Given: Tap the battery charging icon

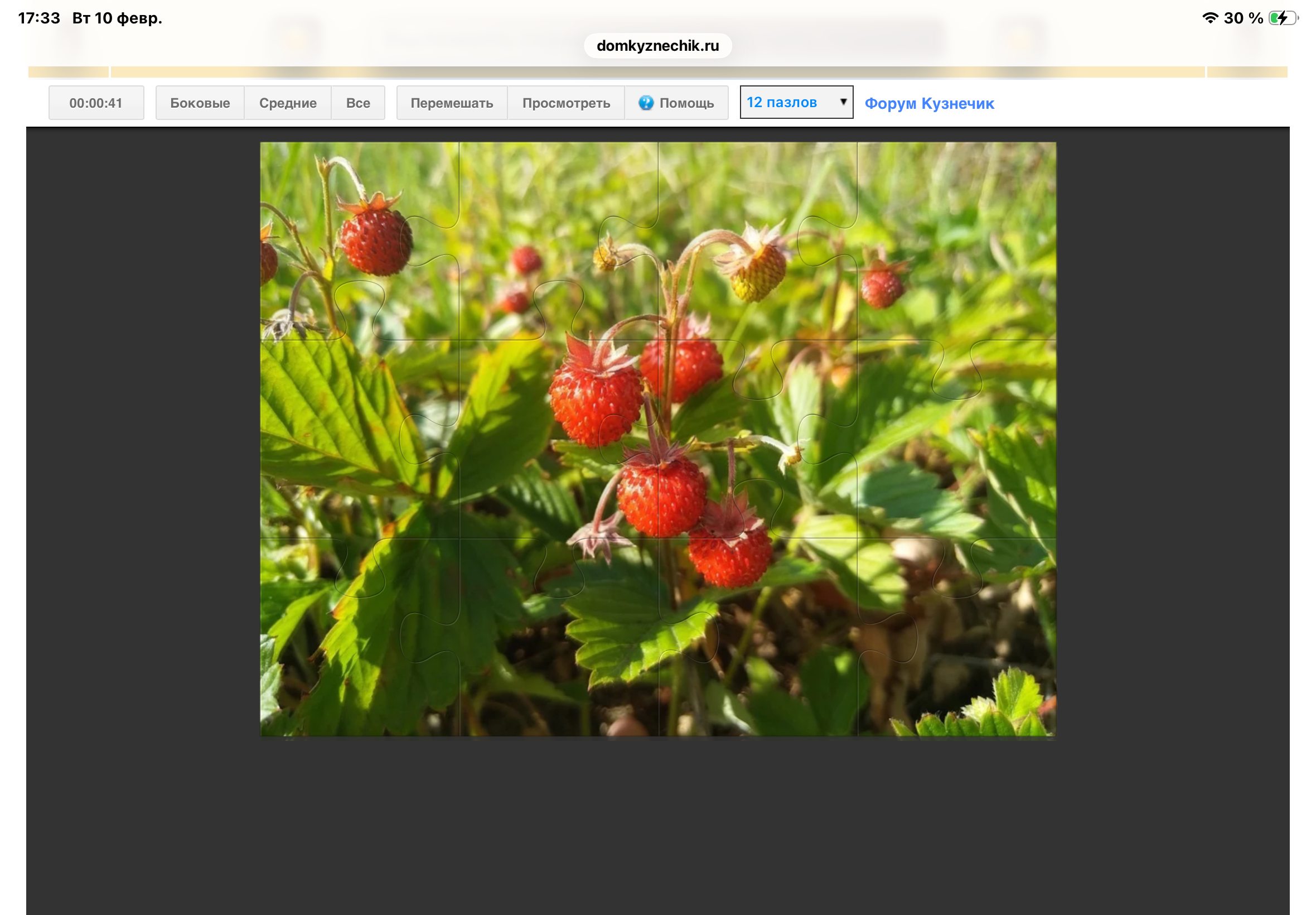Looking at the screenshot, I should point(1283,18).
